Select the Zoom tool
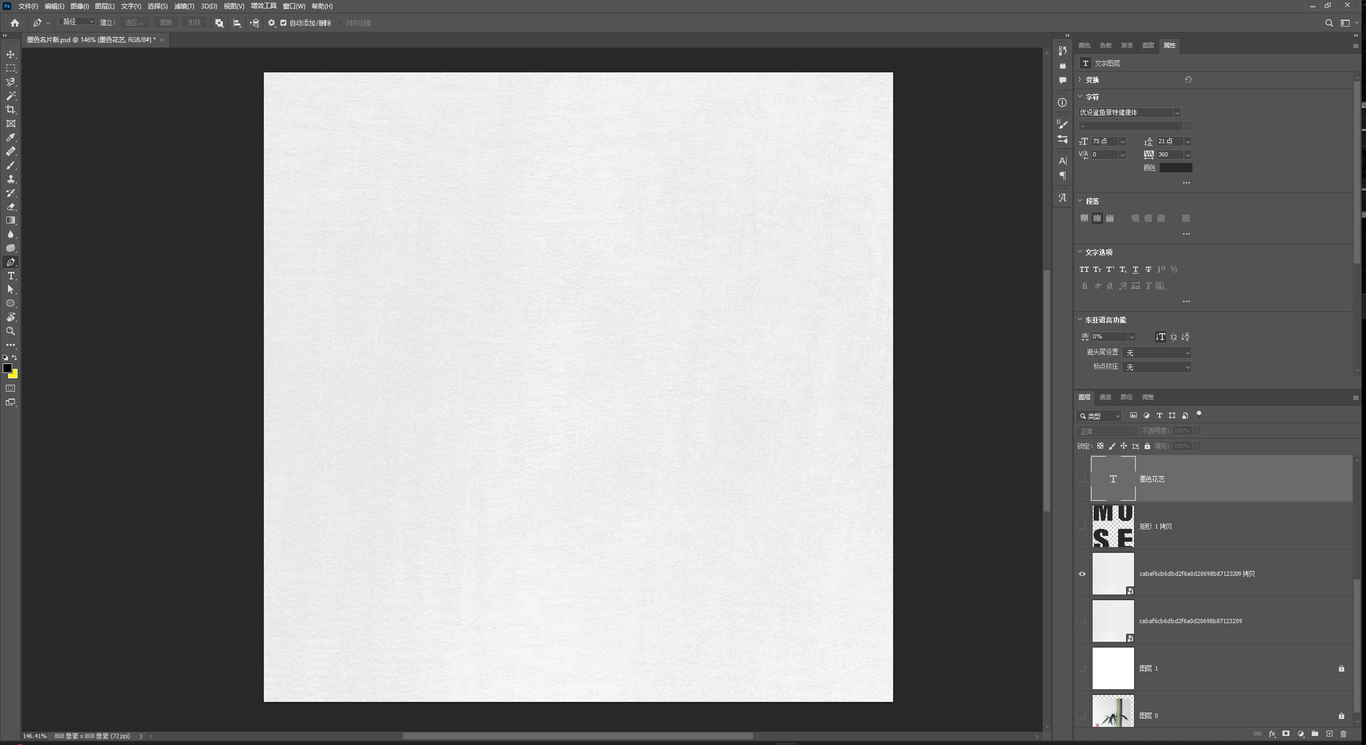This screenshot has height=745, width=1366. (11, 331)
